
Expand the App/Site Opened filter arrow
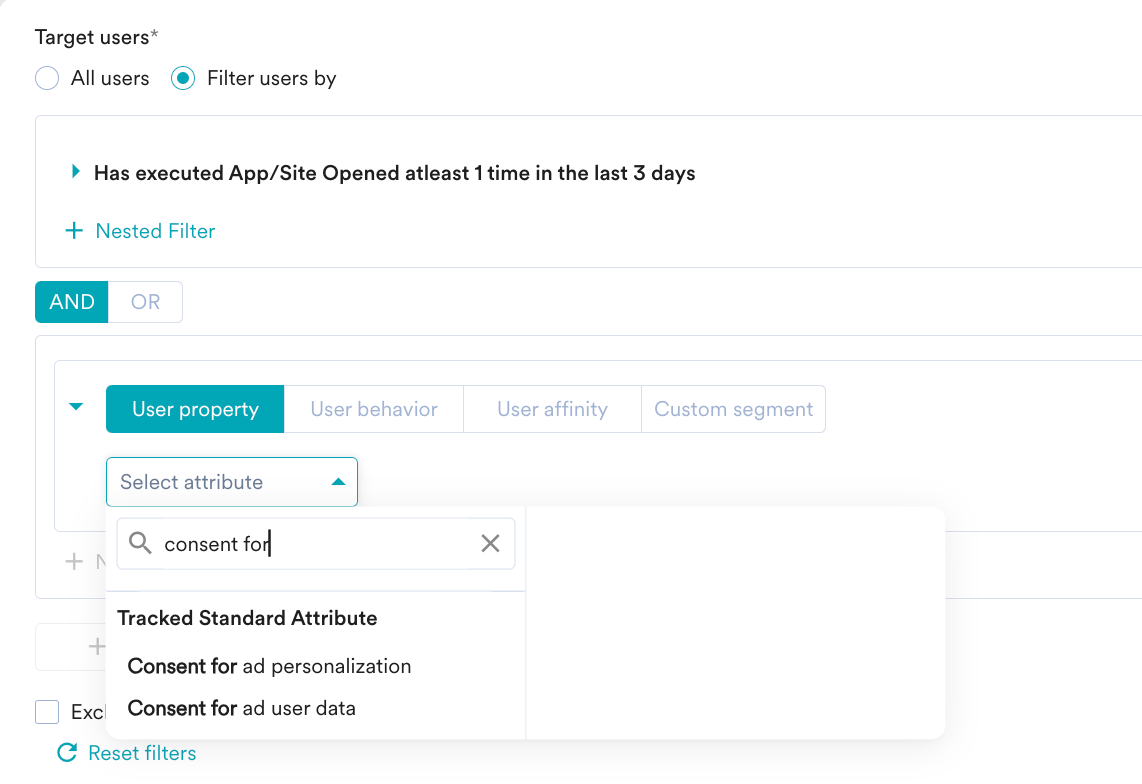point(76,172)
